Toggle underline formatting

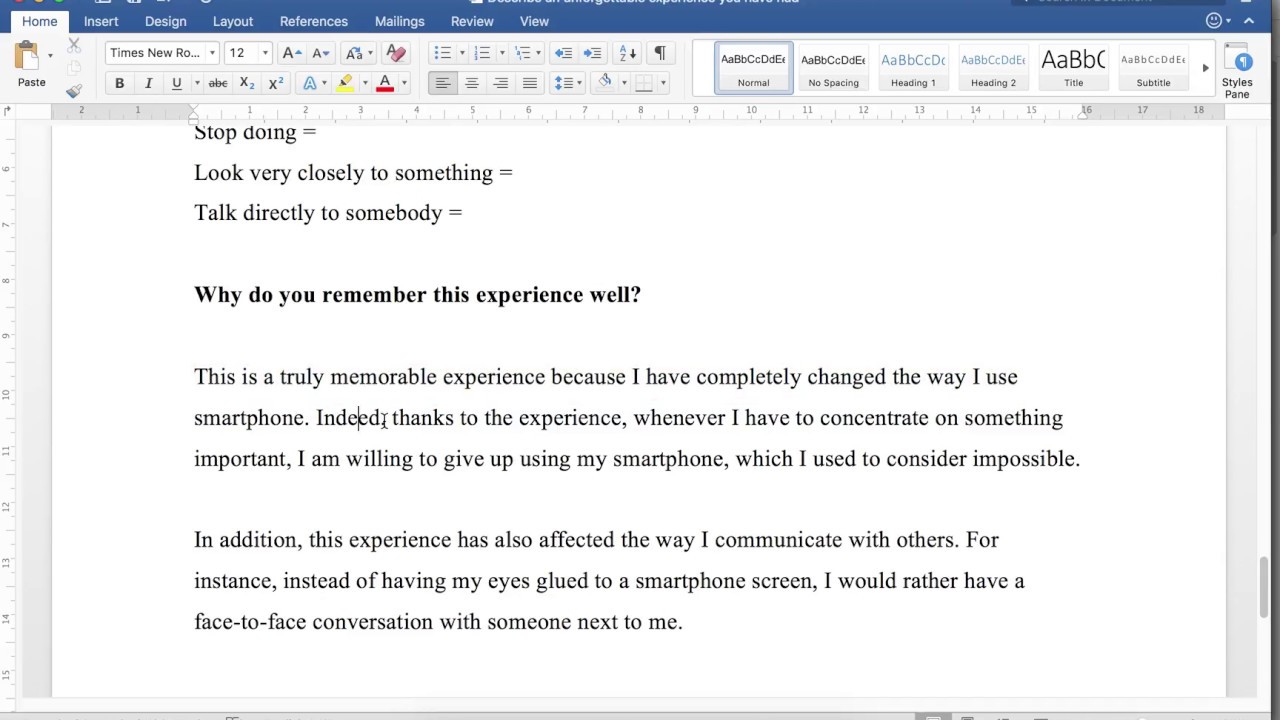176,84
